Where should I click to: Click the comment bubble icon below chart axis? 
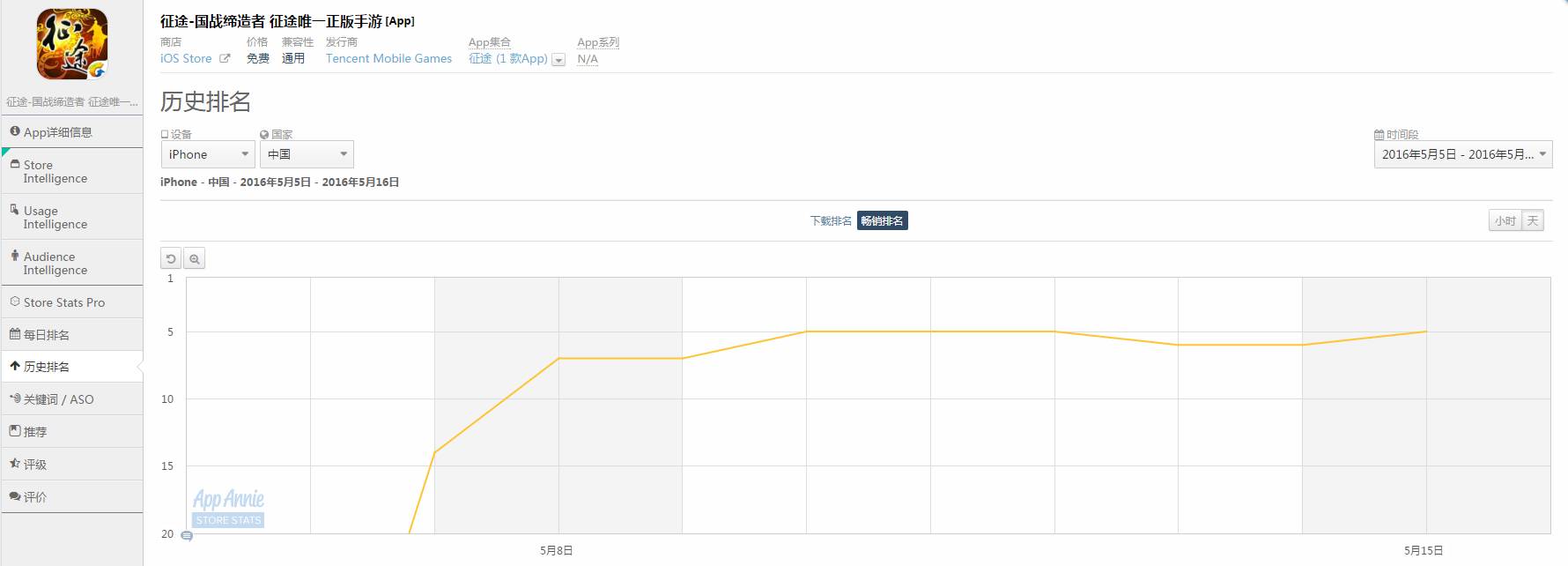tap(187, 536)
